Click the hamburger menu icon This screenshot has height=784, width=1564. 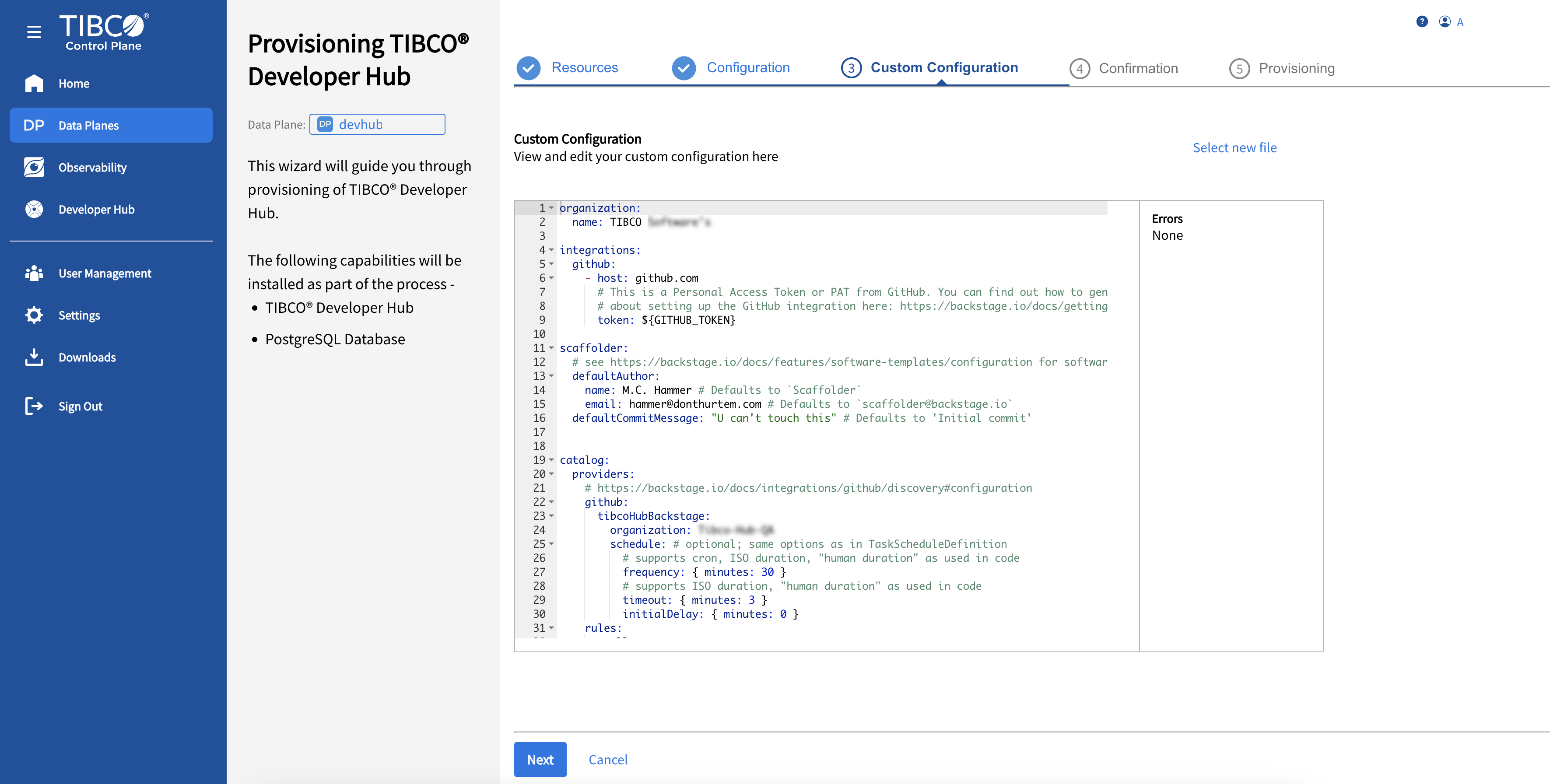(34, 31)
